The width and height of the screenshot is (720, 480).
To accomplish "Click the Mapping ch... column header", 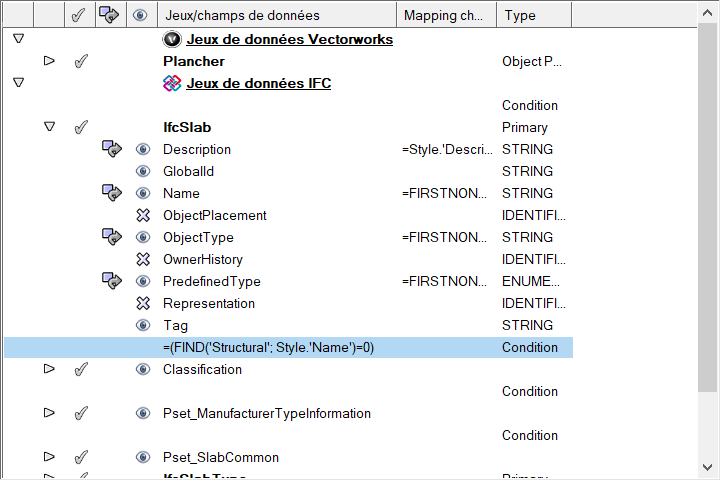I will (x=446, y=15).
